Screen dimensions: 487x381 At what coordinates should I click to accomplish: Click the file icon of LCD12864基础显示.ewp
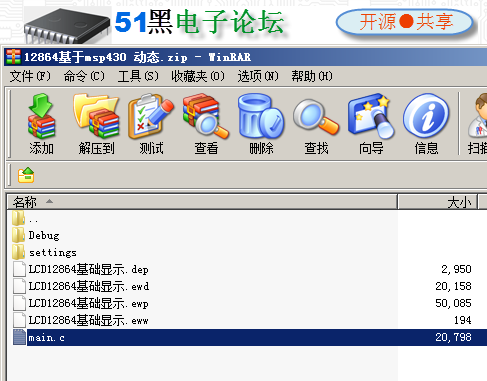coord(19,303)
